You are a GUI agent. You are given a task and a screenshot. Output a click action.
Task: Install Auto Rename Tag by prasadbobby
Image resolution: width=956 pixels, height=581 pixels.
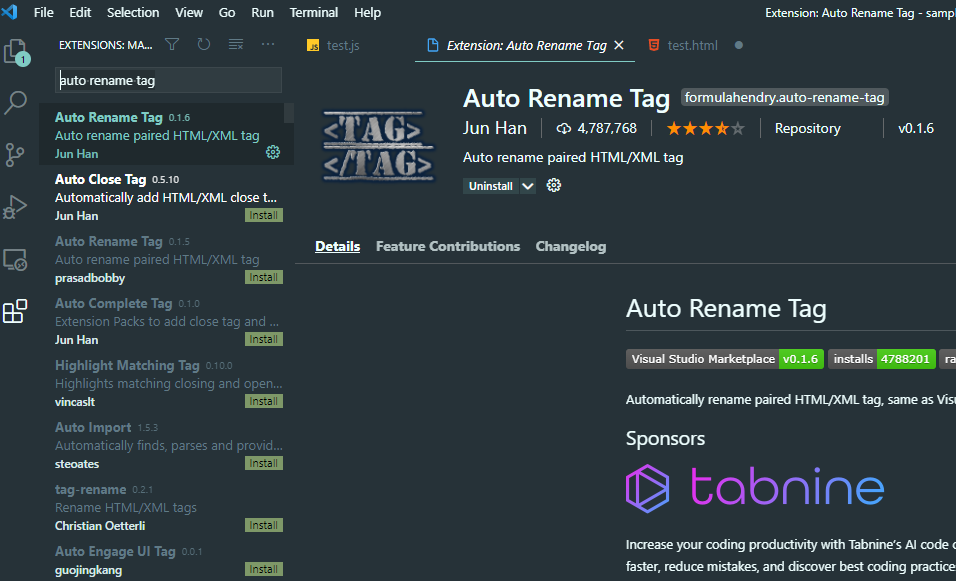(x=263, y=277)
